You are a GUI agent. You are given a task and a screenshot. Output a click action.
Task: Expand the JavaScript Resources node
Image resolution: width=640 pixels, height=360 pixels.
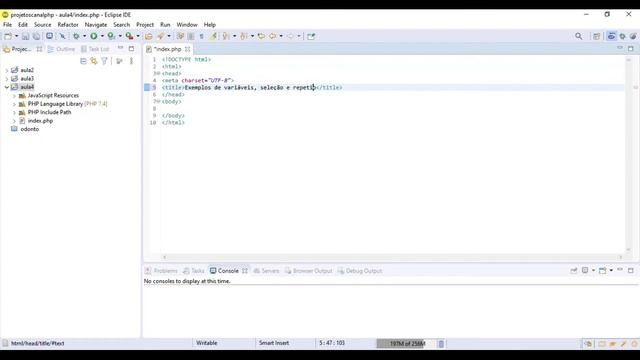pos(14,96)
